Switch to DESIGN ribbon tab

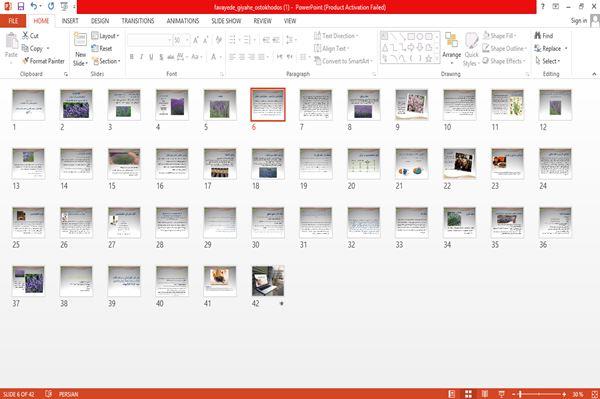click(100, 21)
